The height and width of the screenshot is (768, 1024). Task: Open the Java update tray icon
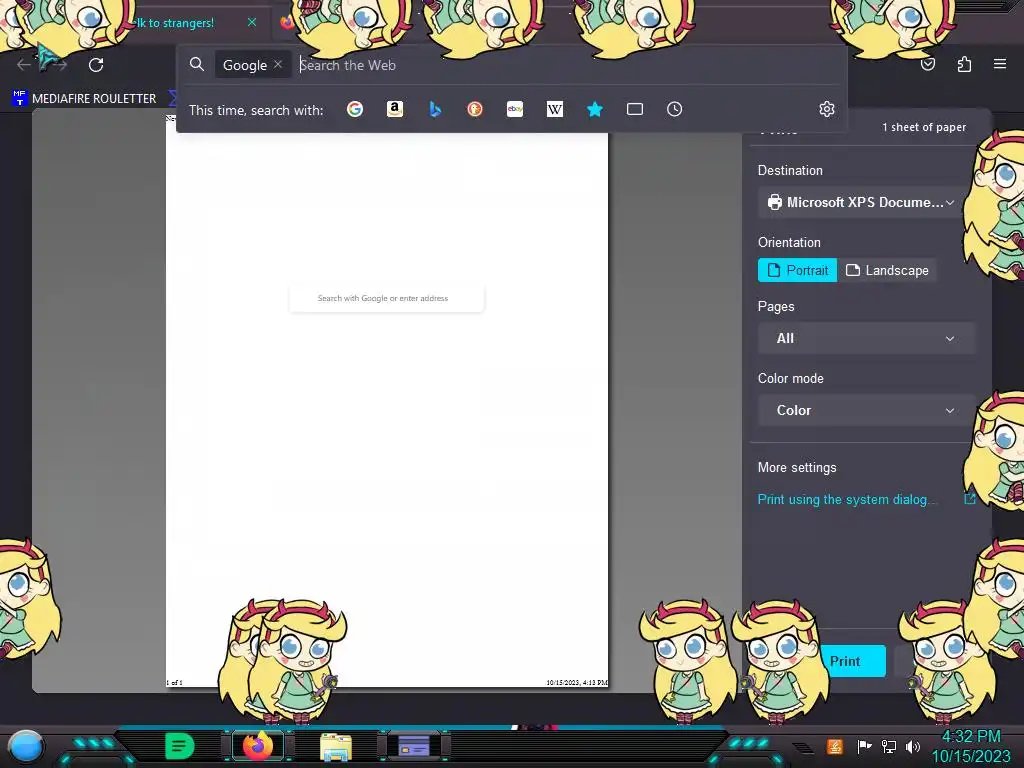coord(835,746)
